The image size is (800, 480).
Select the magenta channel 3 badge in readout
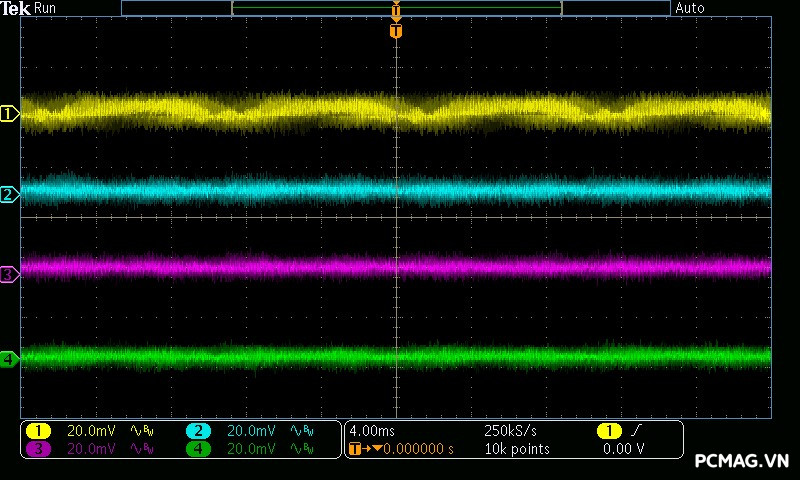(38, 449)
